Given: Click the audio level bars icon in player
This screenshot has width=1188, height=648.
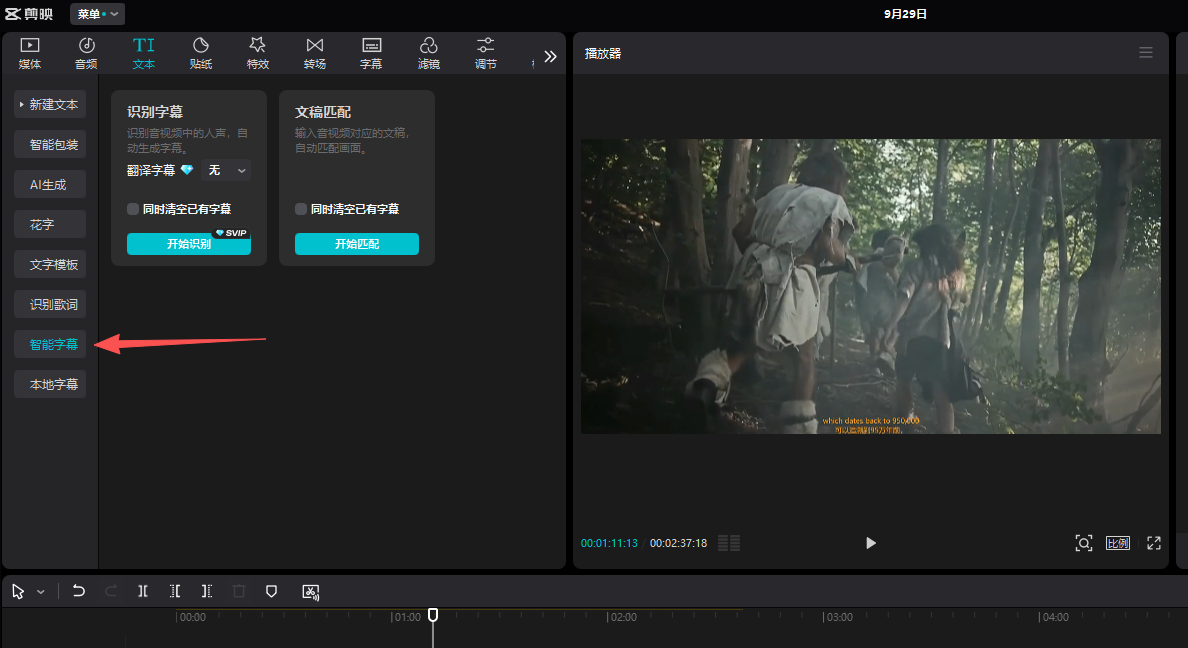Looking at the screenshot, I should (729, 543).
